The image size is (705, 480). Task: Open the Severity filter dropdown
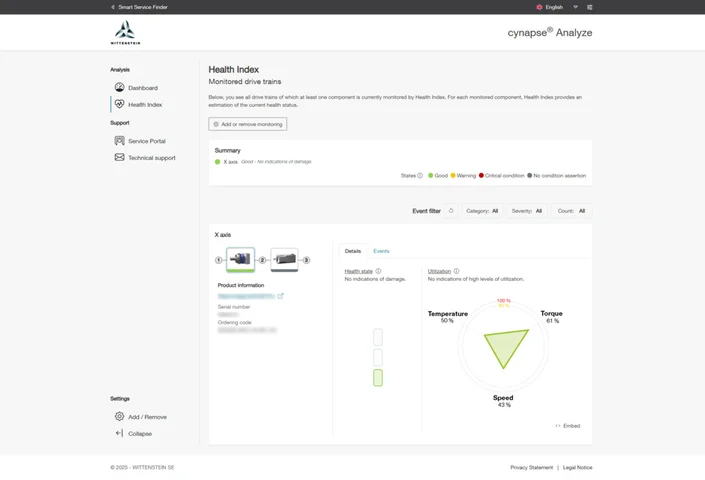(527, 211)
